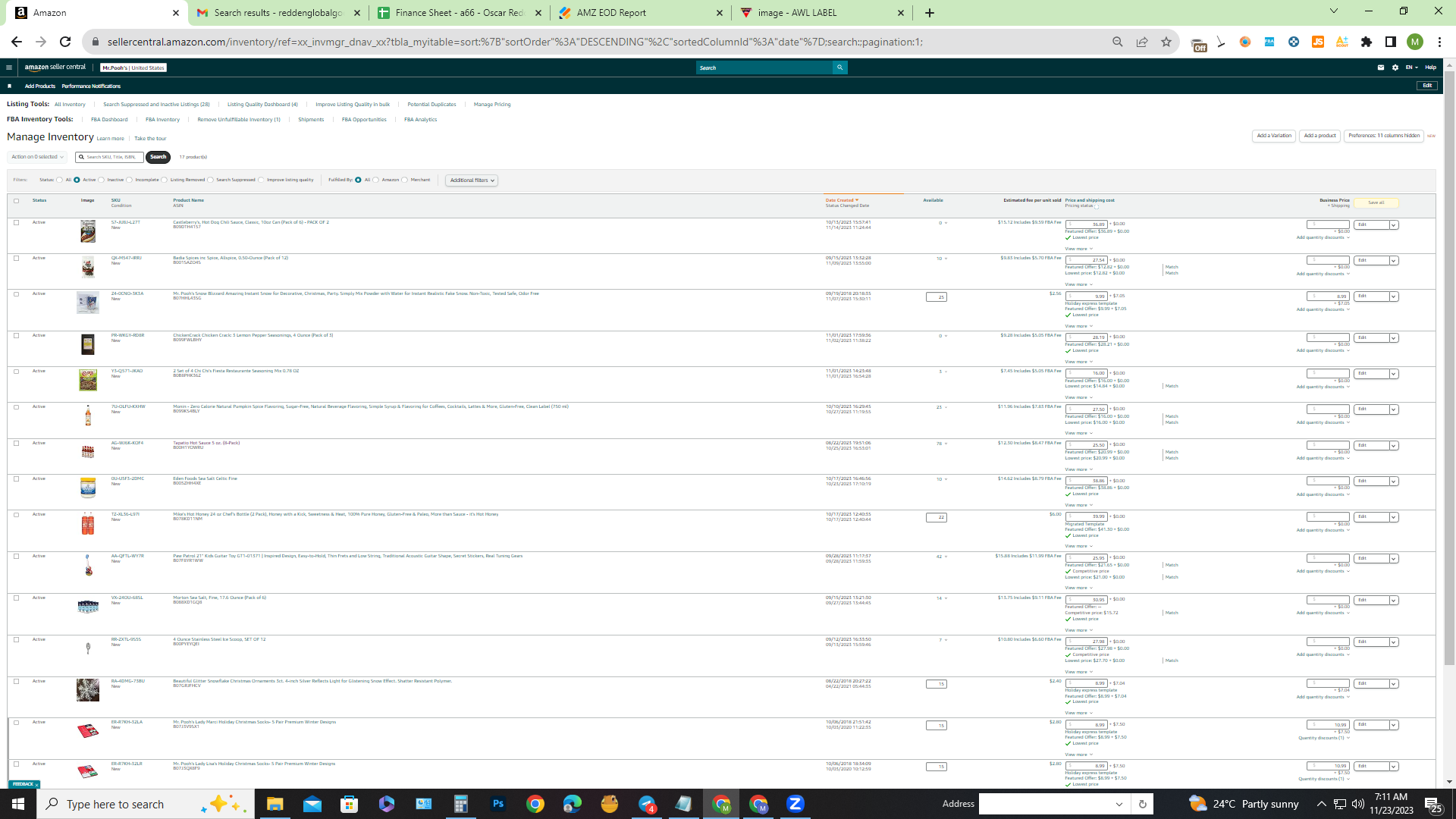Select the Status All radio button
Image resolution: width=1456 pixels, height=819 pixels.
[x=59, y=180]
